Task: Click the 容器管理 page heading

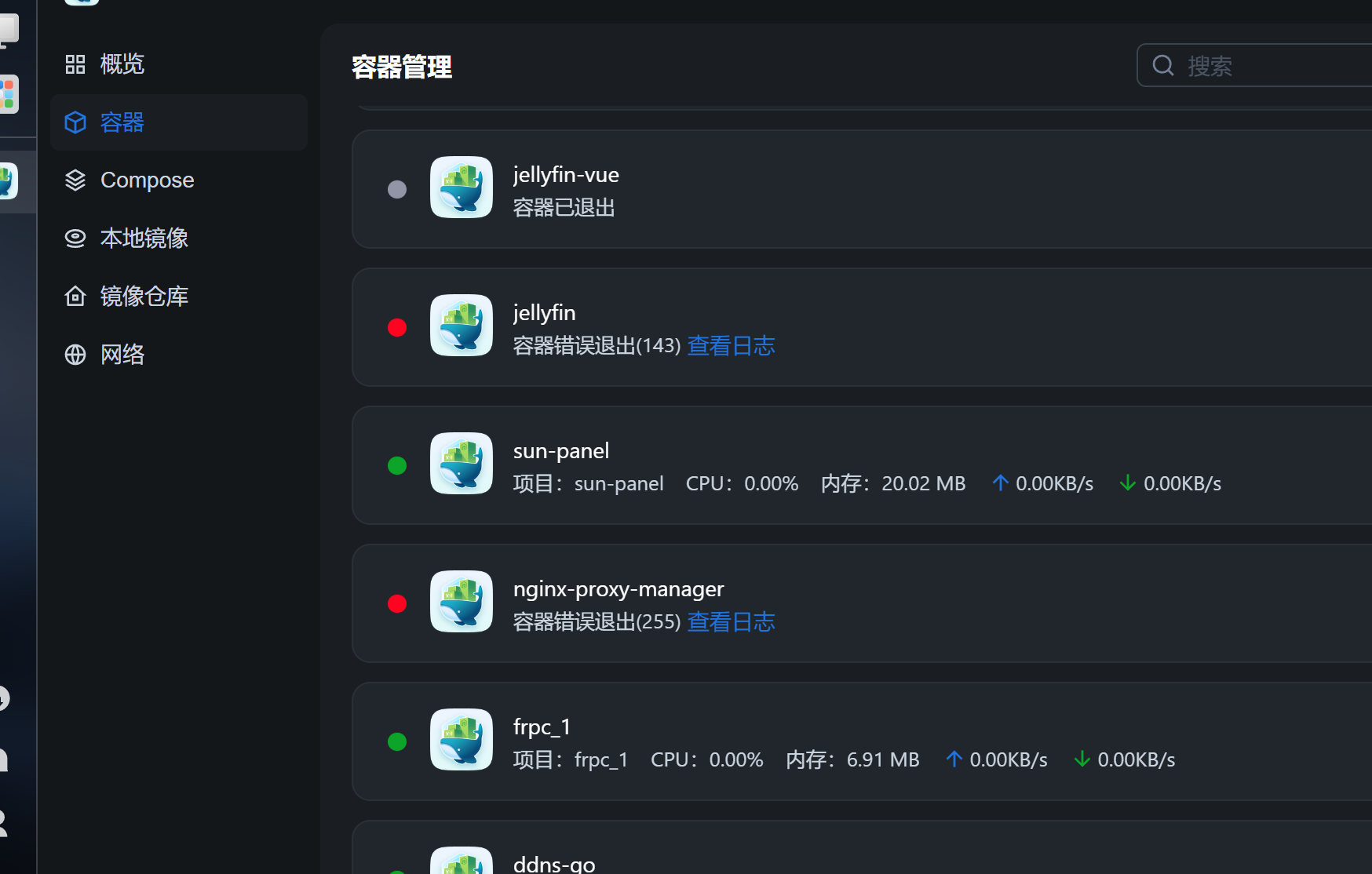Action: point(402,67)
